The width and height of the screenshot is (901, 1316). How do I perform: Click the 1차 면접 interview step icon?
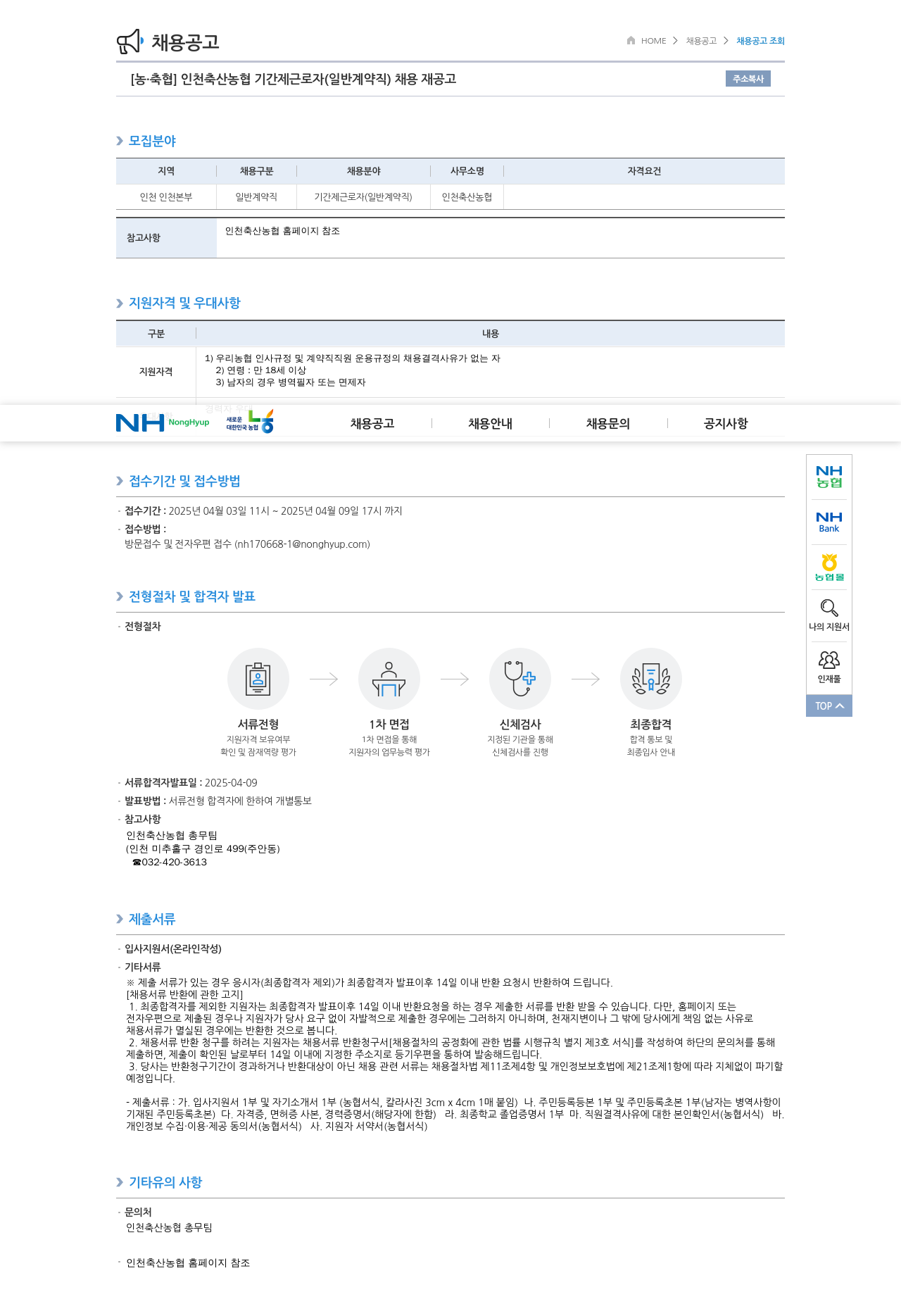tap(389, 679)
